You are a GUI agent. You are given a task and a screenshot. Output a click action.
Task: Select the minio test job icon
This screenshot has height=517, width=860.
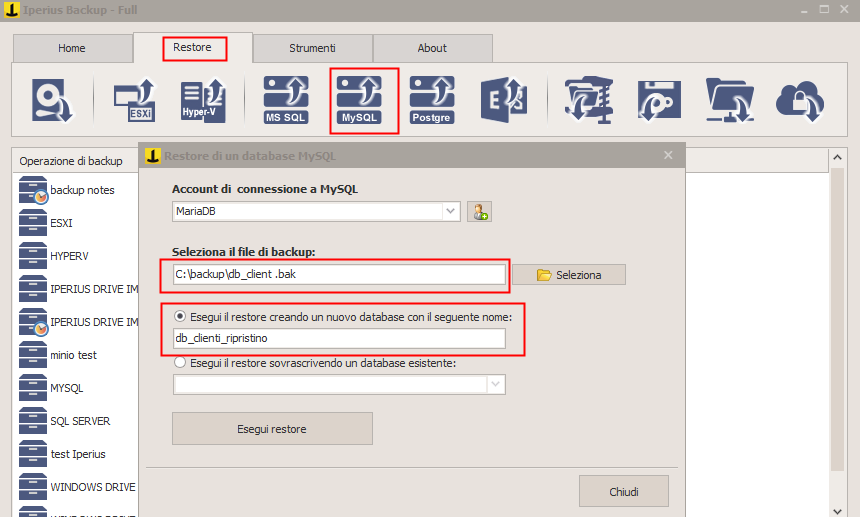point(33,355)
